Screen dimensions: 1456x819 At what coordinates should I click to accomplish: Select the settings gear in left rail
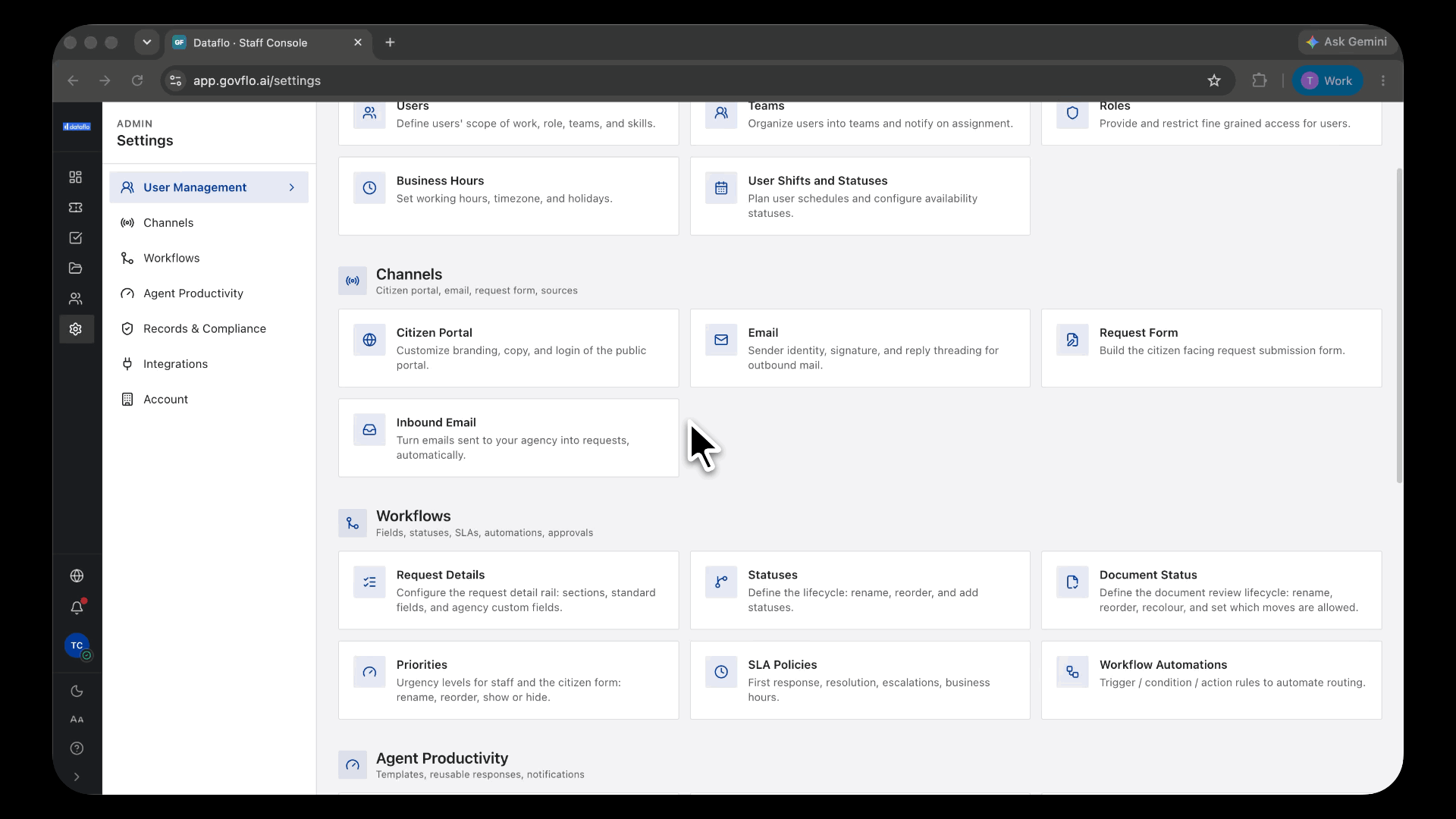[x=76, y=328]
